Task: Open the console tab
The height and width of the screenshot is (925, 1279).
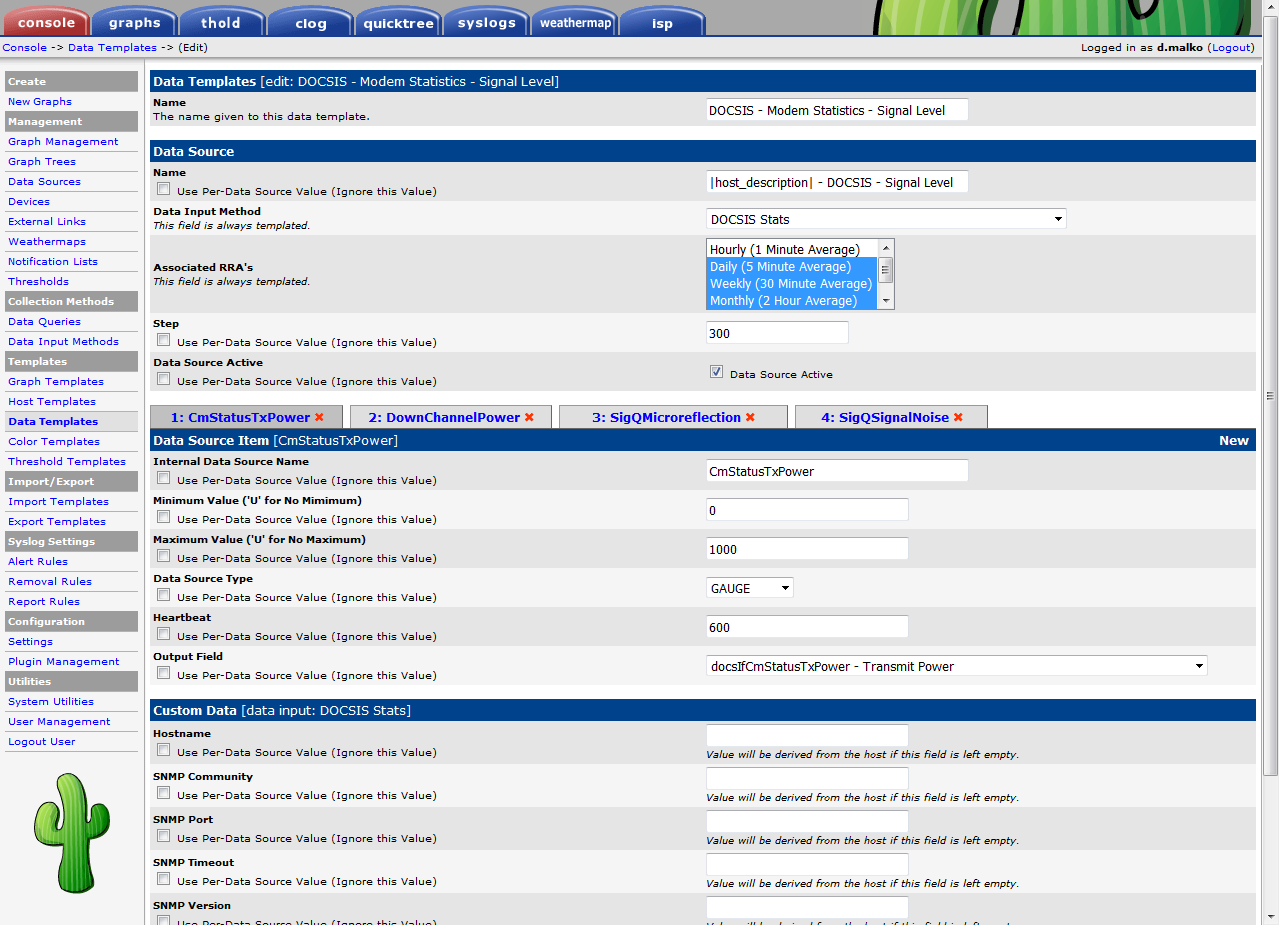Action: (46, 22)
